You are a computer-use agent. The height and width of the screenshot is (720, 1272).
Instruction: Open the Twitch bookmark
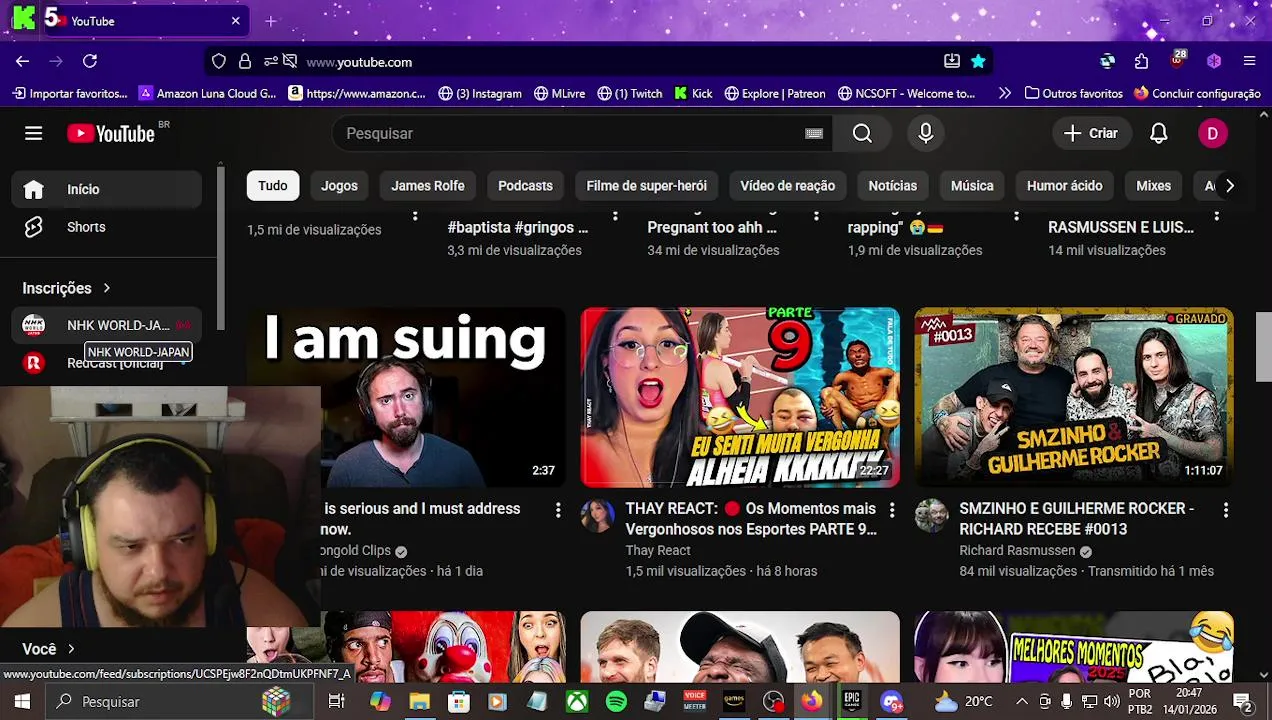(x=629, y=93)
